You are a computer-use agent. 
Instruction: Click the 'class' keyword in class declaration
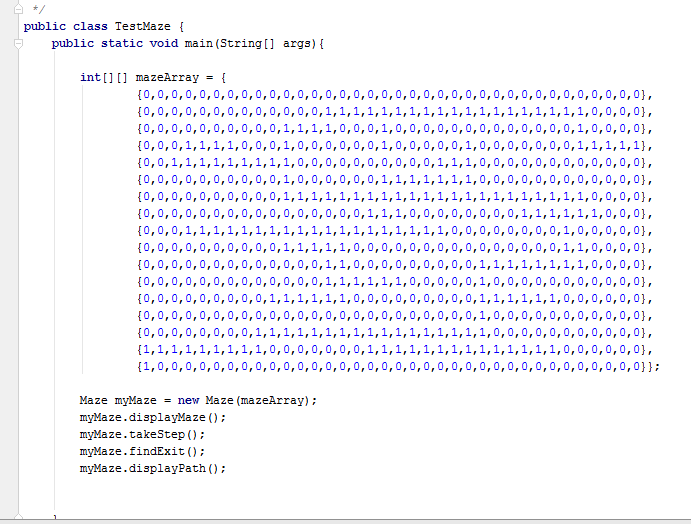(92, 26)
